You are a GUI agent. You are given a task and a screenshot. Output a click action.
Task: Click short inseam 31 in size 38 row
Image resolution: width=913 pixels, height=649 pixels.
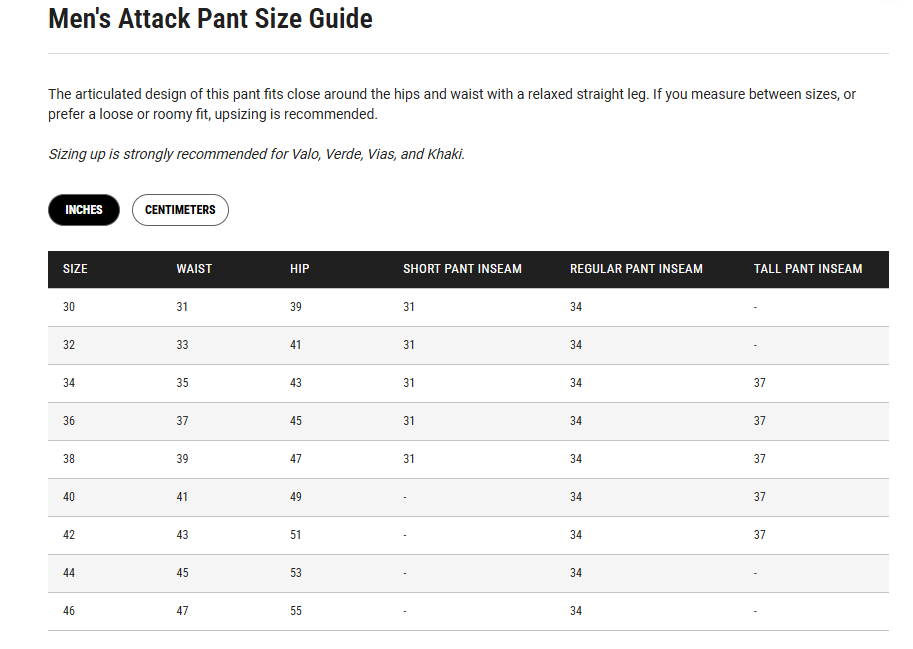[x=409, y=459]
